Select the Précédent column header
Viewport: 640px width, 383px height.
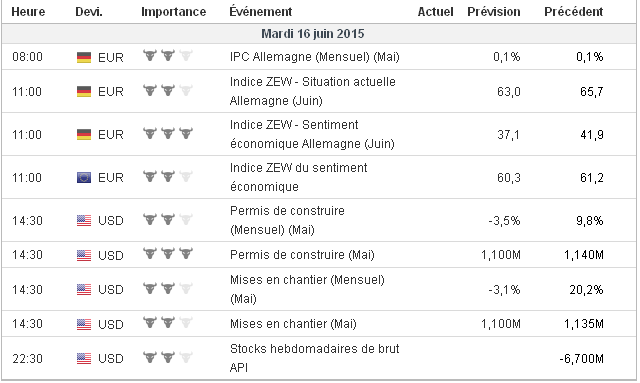(573, 11)
